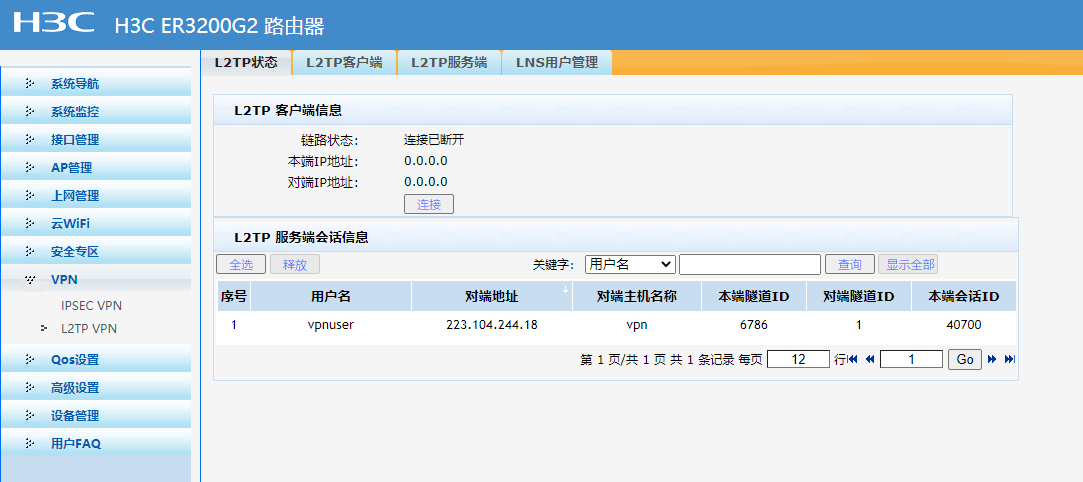Sort by the 对端隧道ID column header
The image size is (1083, 482).
tap(859, 296)
